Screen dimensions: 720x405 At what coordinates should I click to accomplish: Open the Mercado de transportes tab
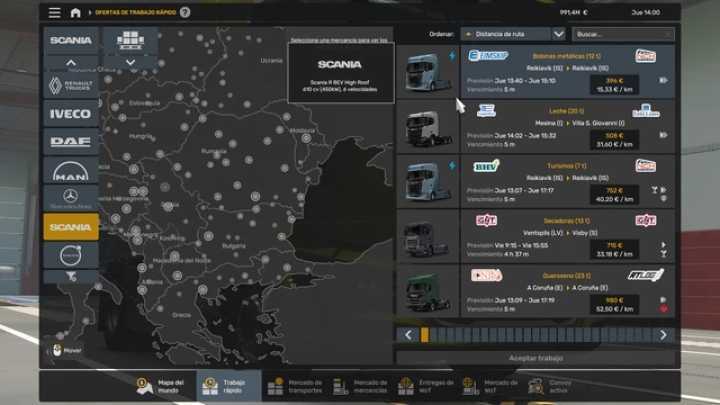tap(294, 386)
